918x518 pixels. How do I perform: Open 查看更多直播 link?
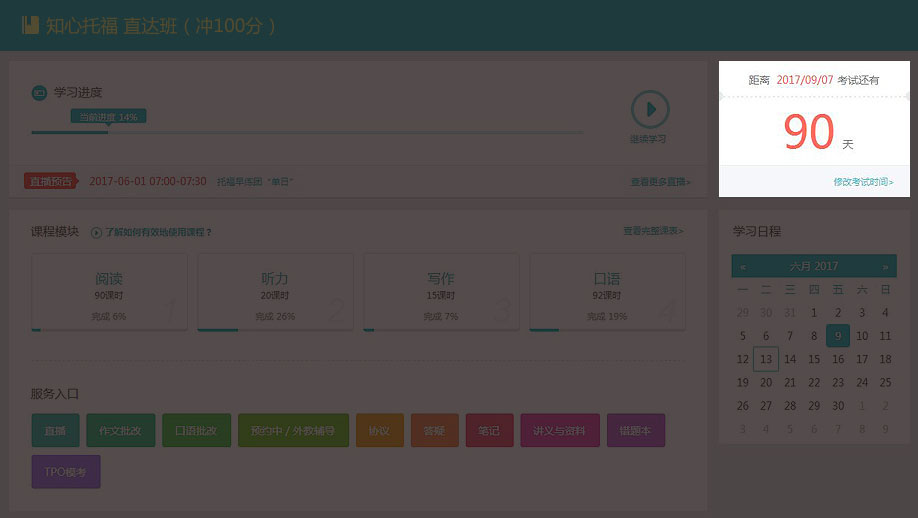pyautogui.click(x=659, y=182)
